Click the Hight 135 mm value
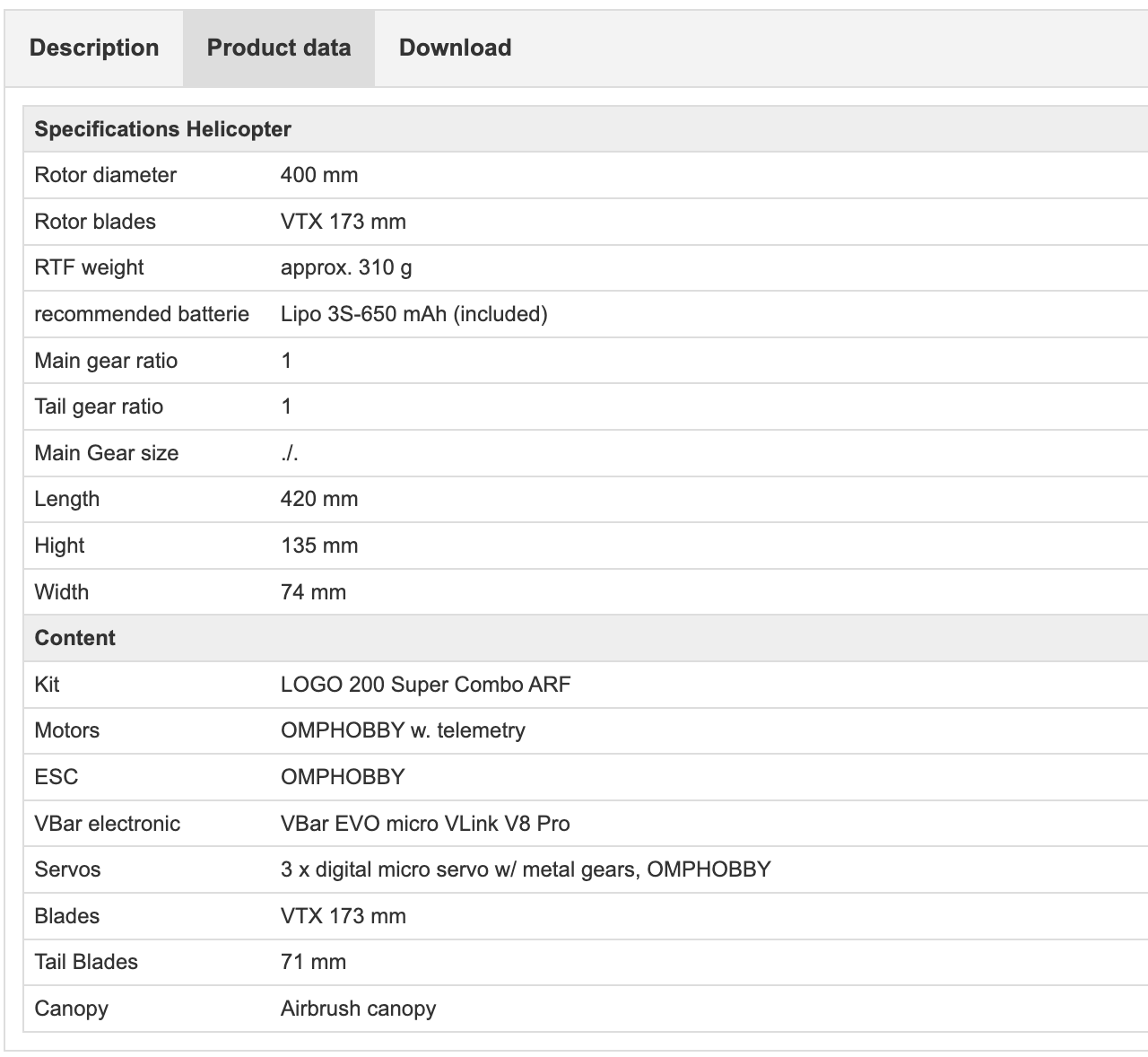This screenshot has width=1148, height=1057. pos(319,546)
